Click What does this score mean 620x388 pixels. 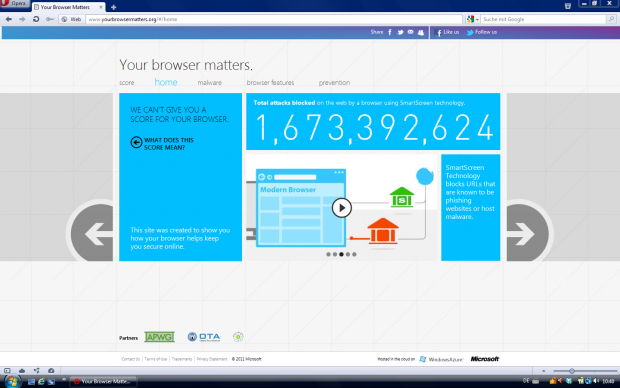pos(162,144)
